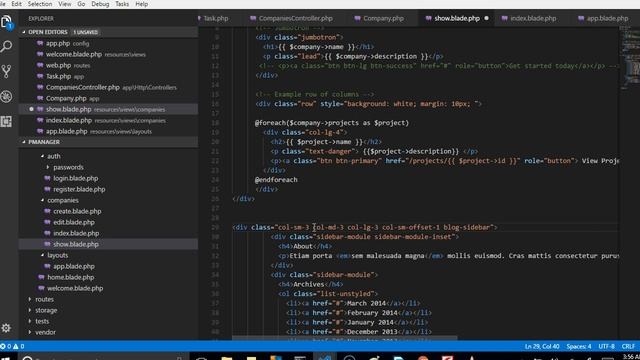Open home.blade.php in file tree
Screen dimensions: 640x360
coord(108,278)
